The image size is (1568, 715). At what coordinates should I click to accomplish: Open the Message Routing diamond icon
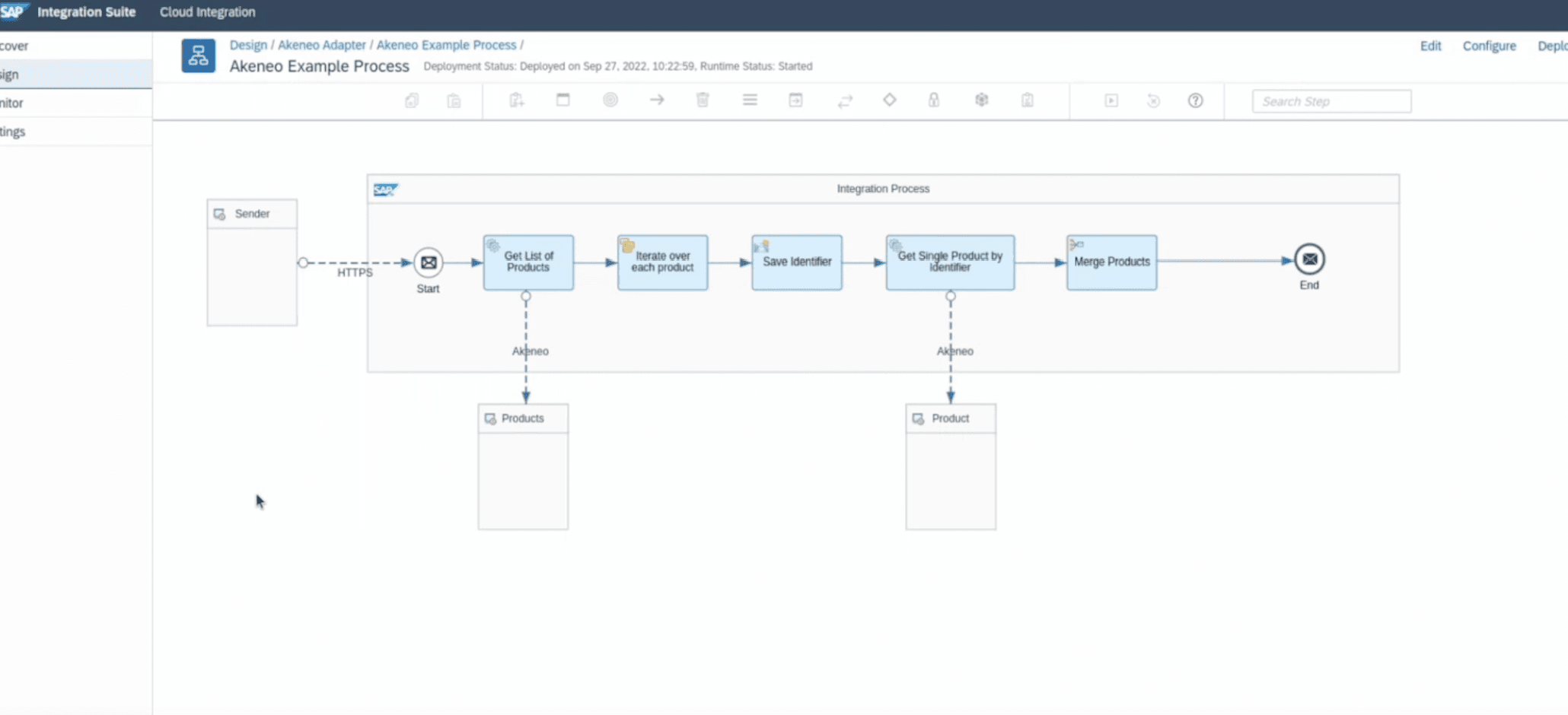click(889, 100)
